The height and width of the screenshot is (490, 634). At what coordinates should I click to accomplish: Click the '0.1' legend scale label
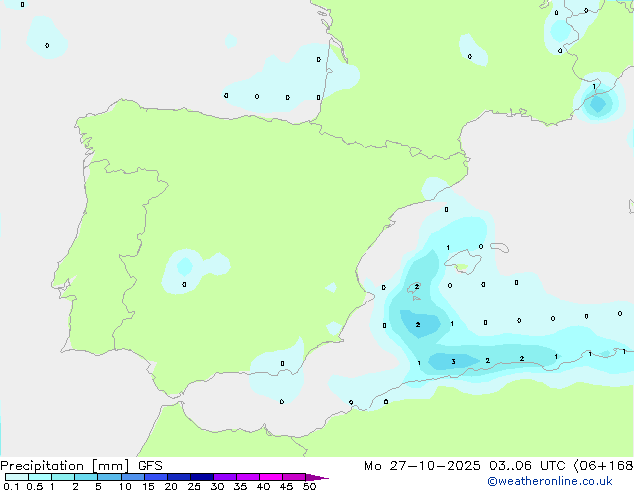pos(11,486)
